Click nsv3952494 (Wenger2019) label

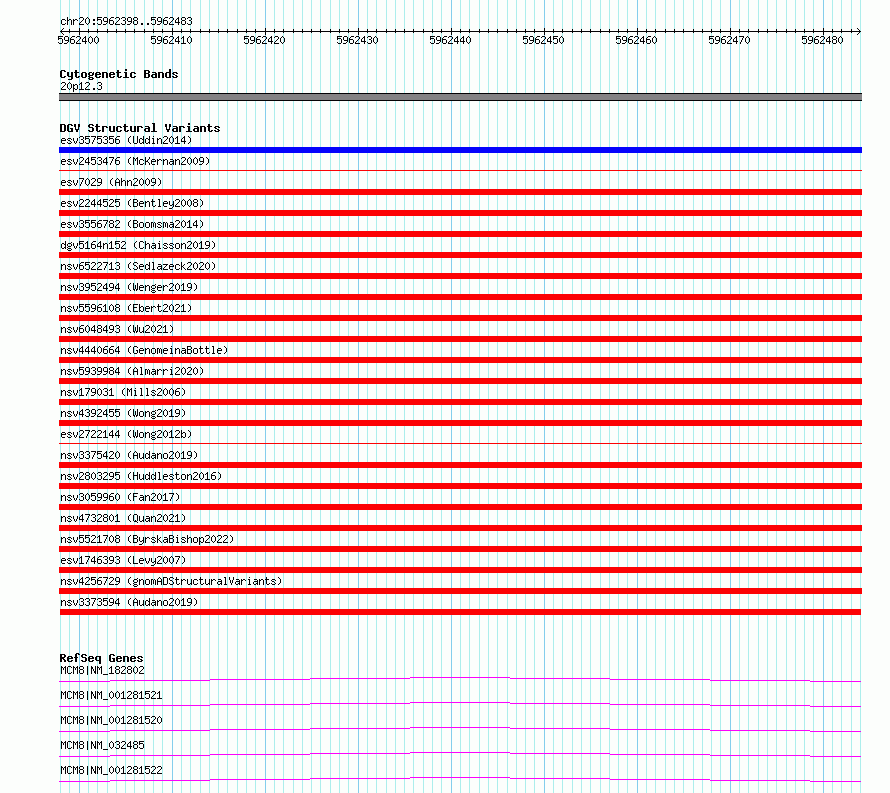coord(129,287)
